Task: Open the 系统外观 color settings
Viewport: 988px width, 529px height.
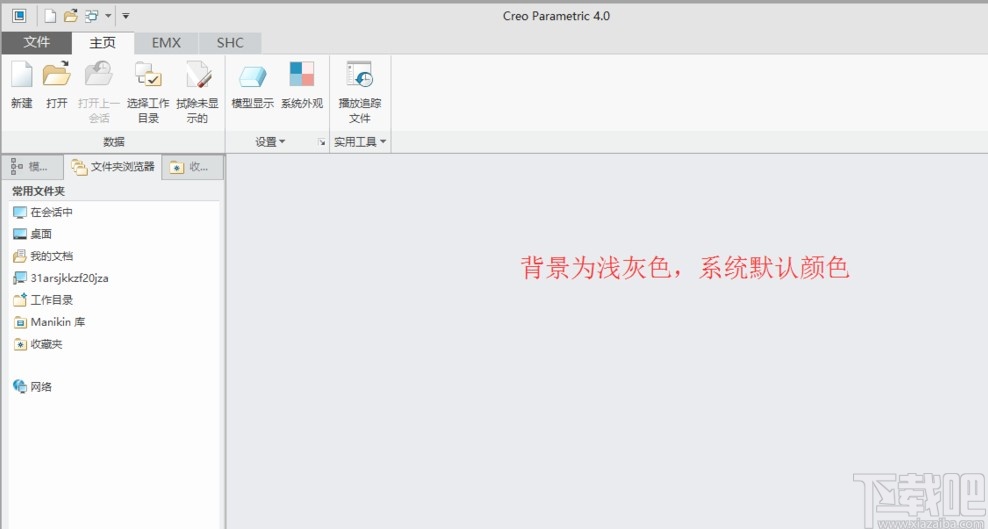Action: (302, 85)
